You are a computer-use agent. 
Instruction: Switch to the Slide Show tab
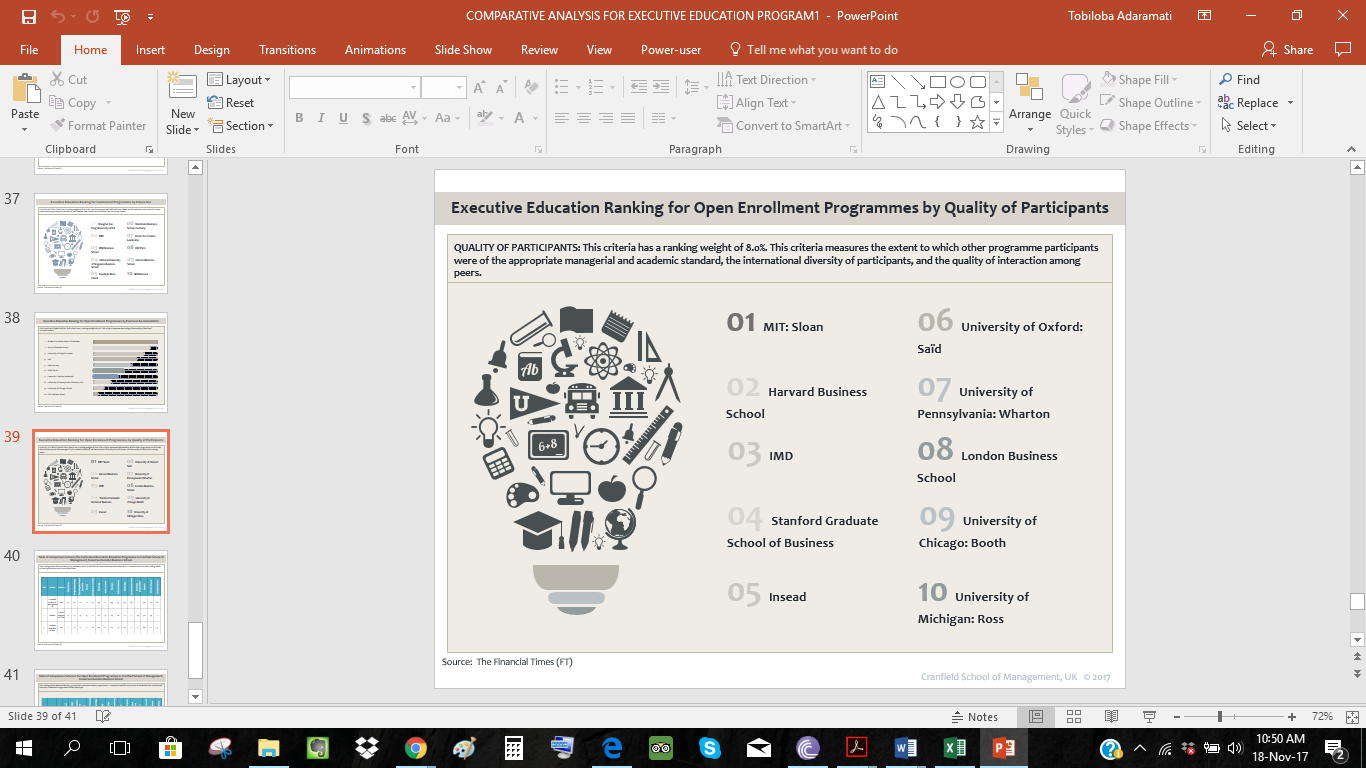tap(463, 49)
